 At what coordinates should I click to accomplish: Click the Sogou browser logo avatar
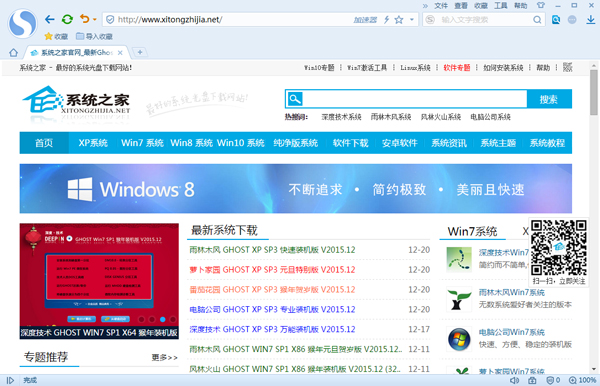23,23
